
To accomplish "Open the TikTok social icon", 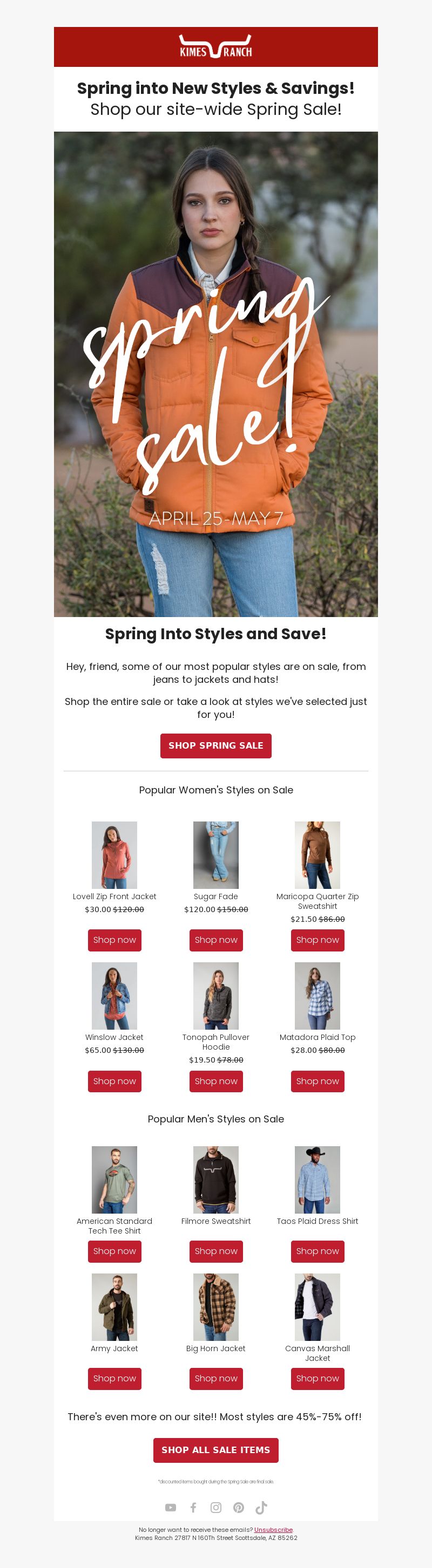I will [x=261, y=1507].
